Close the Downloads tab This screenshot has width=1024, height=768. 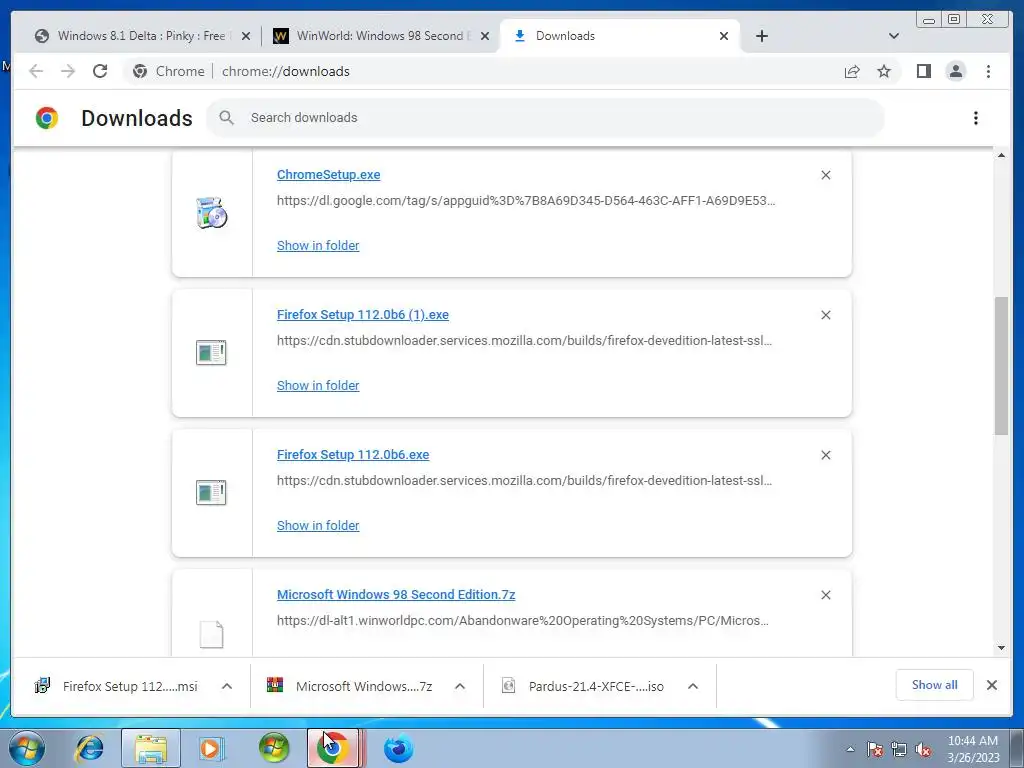pos(724,36)
